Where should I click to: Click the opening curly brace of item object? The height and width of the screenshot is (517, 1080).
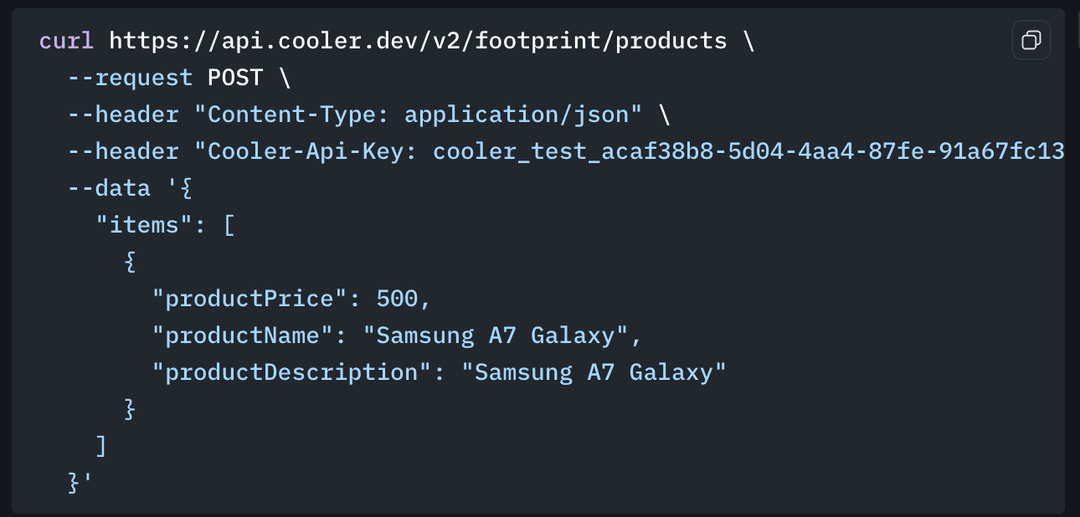click(130, 262)
